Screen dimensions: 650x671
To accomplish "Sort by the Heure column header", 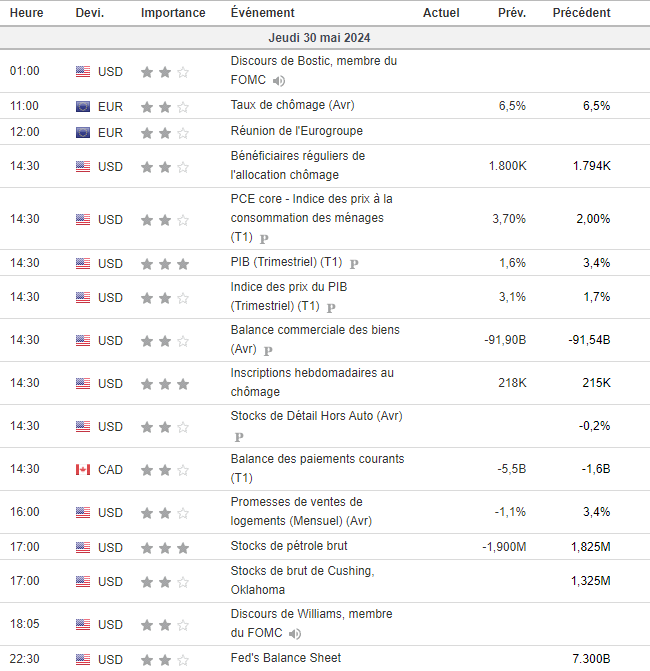I will (26, 13).
